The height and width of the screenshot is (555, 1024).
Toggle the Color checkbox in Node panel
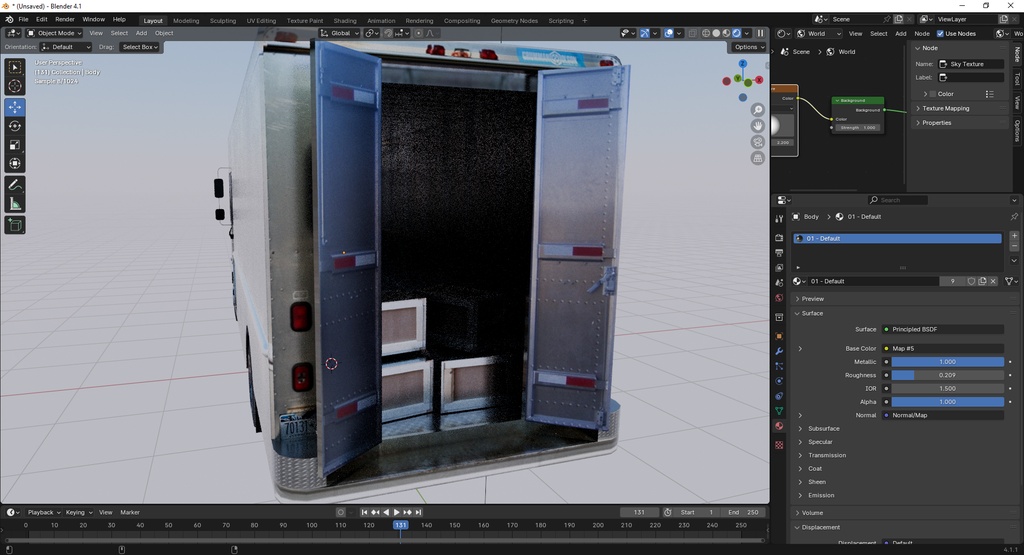932,94
